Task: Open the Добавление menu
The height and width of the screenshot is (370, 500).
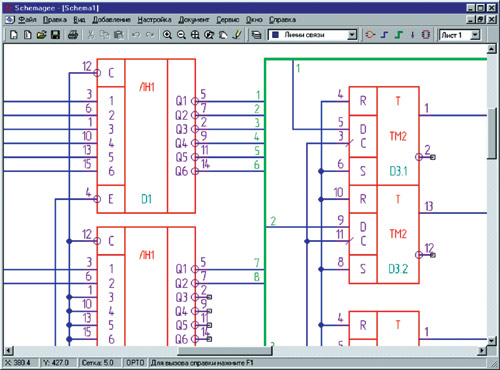Action: point(111,20)
